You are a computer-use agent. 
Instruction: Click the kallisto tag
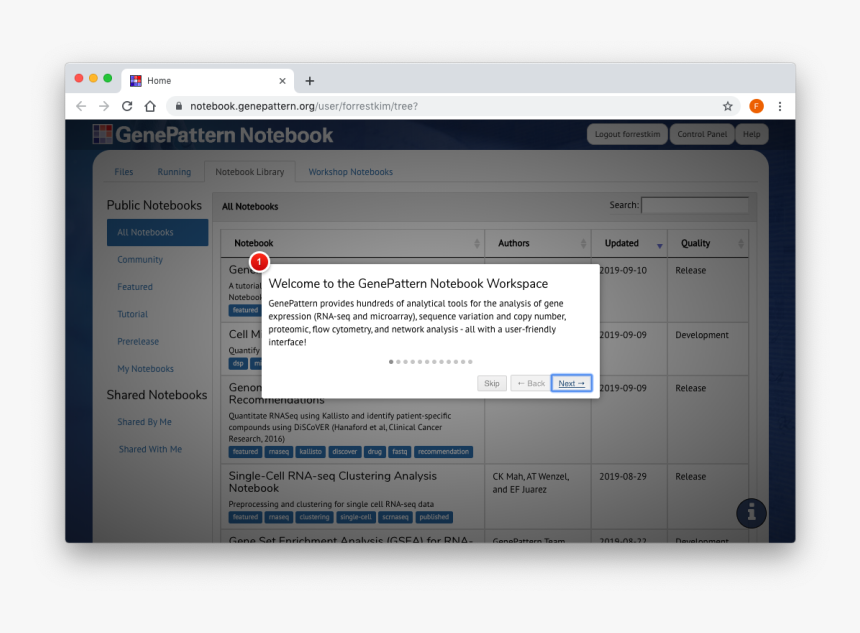[310, 452]
